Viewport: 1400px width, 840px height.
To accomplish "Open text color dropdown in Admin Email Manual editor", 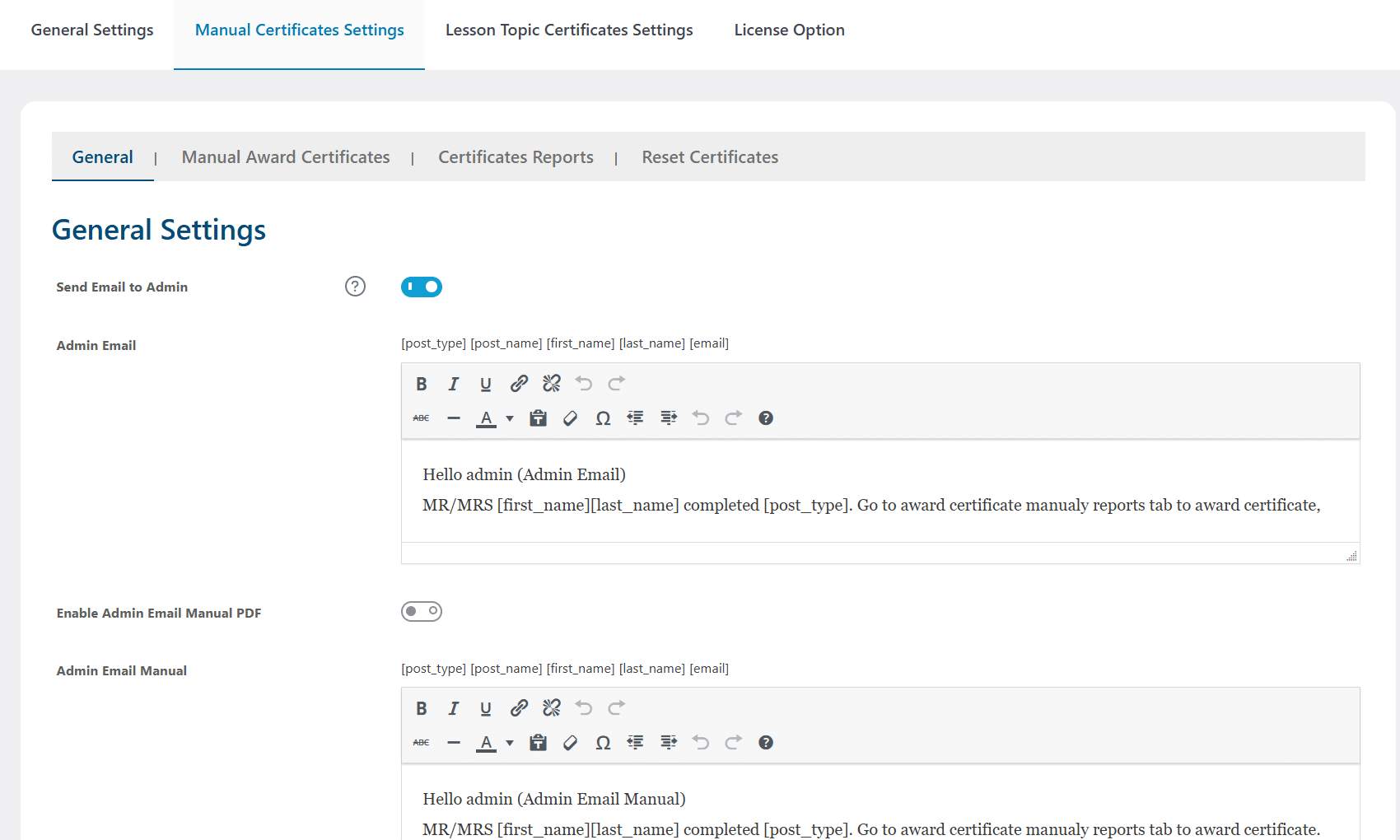I will [x=510, y=743].
